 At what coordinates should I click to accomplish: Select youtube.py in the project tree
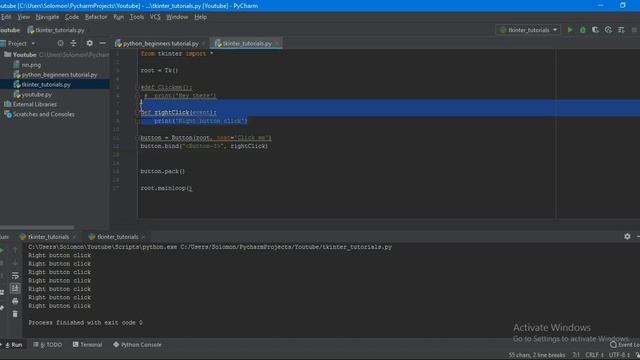point(36,94)
